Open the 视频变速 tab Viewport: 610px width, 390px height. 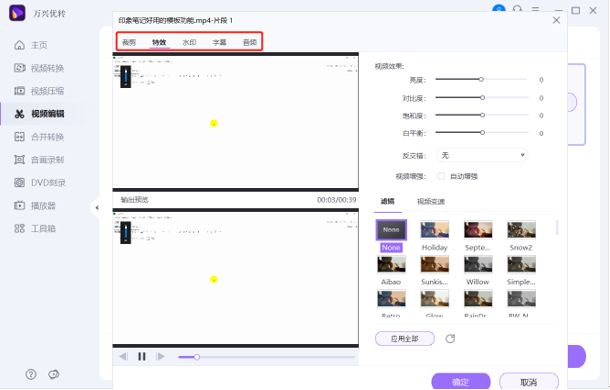point(431,202)
